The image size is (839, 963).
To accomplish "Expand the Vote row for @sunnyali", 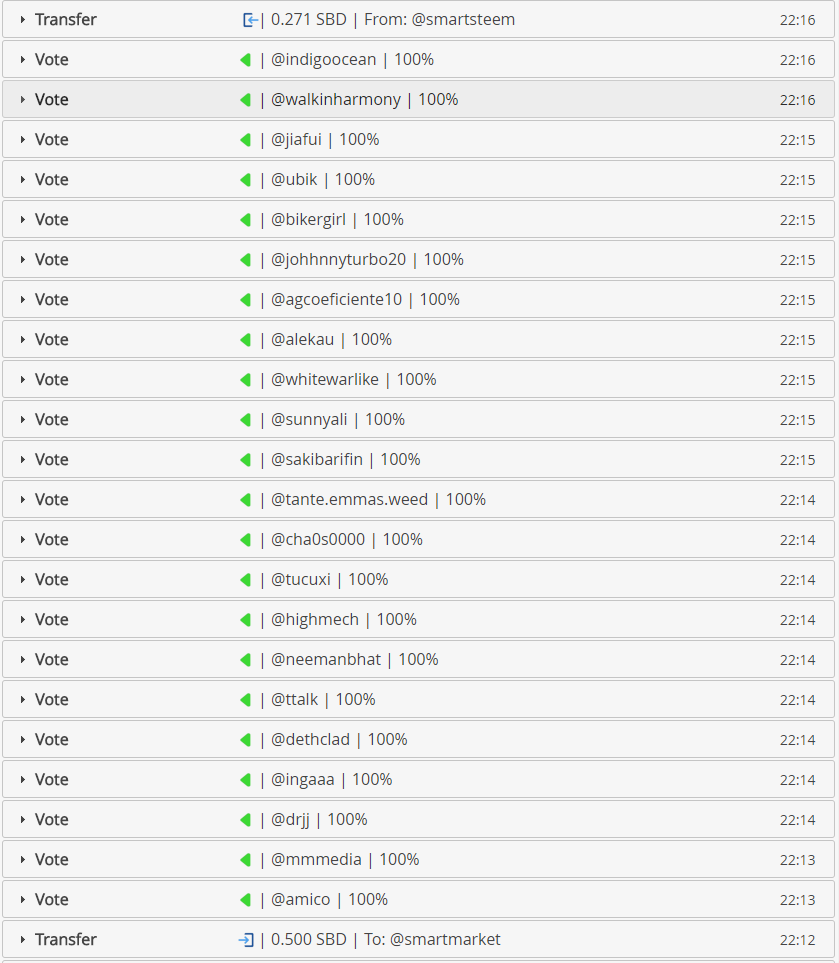I will click(23, 419).
